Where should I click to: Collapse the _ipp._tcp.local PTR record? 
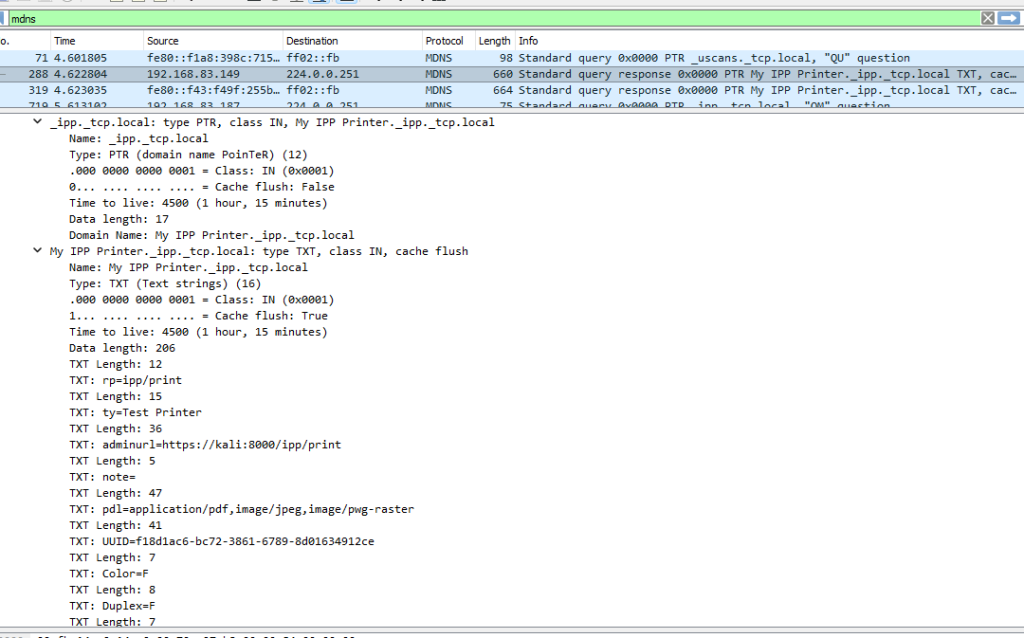[38, 122]
